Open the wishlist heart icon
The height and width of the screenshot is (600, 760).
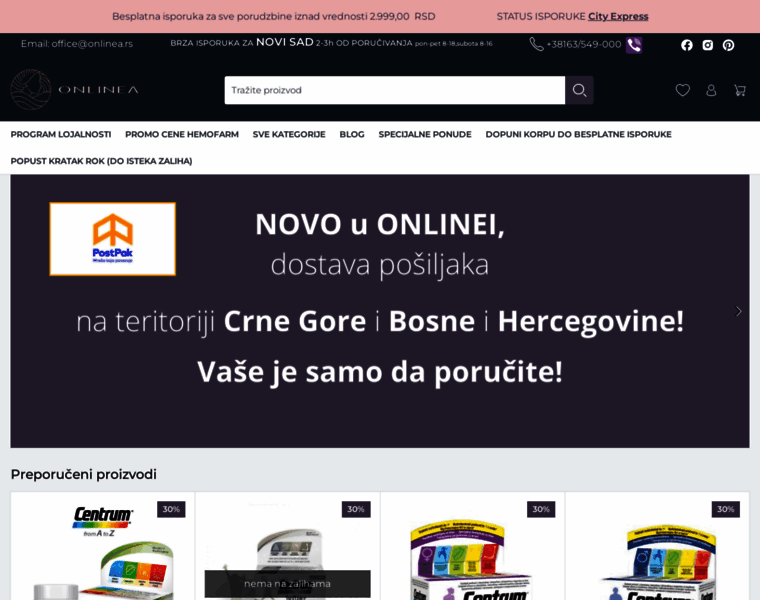pos(682,90)
